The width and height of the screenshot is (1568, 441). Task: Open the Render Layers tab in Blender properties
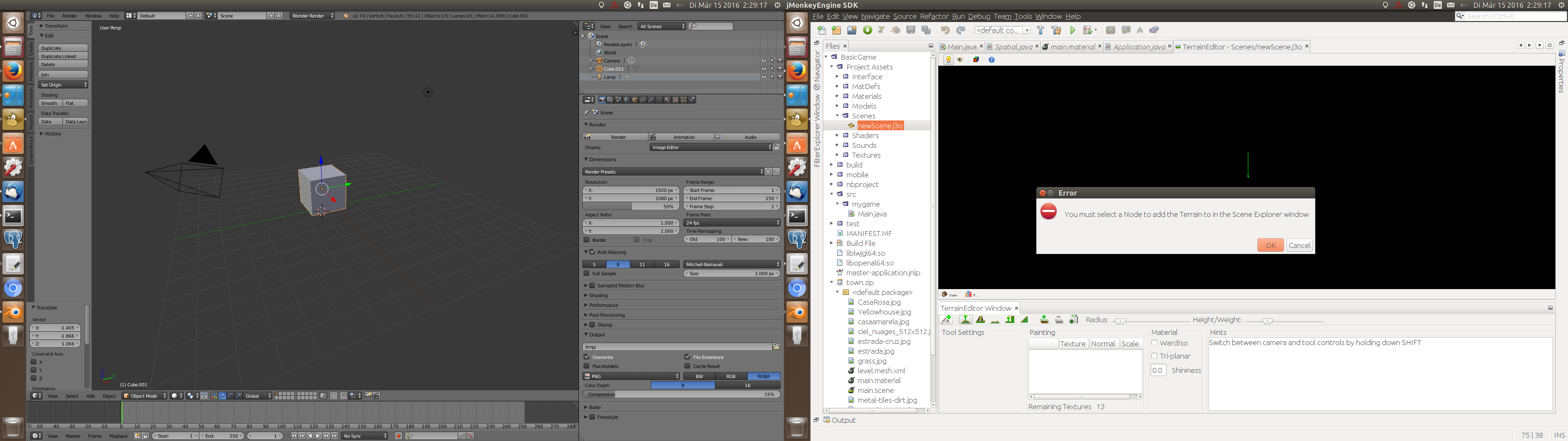click(610, 99)
